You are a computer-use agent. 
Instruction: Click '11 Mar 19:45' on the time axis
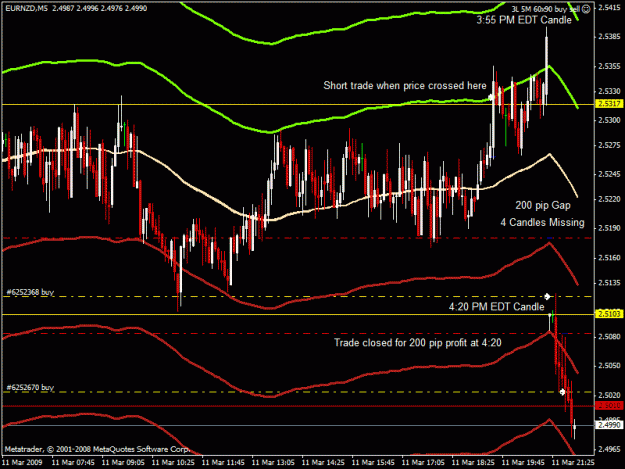click(523, 463)
